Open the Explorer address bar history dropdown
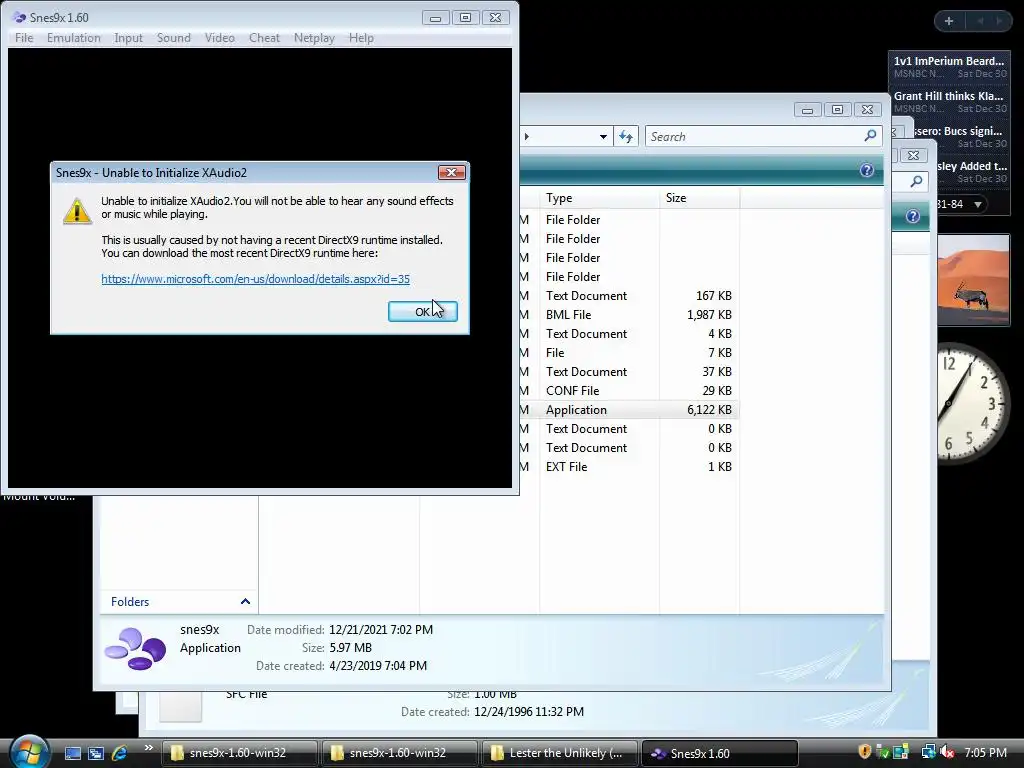This screenshot has height=768, width=1024. click(603, 136)
